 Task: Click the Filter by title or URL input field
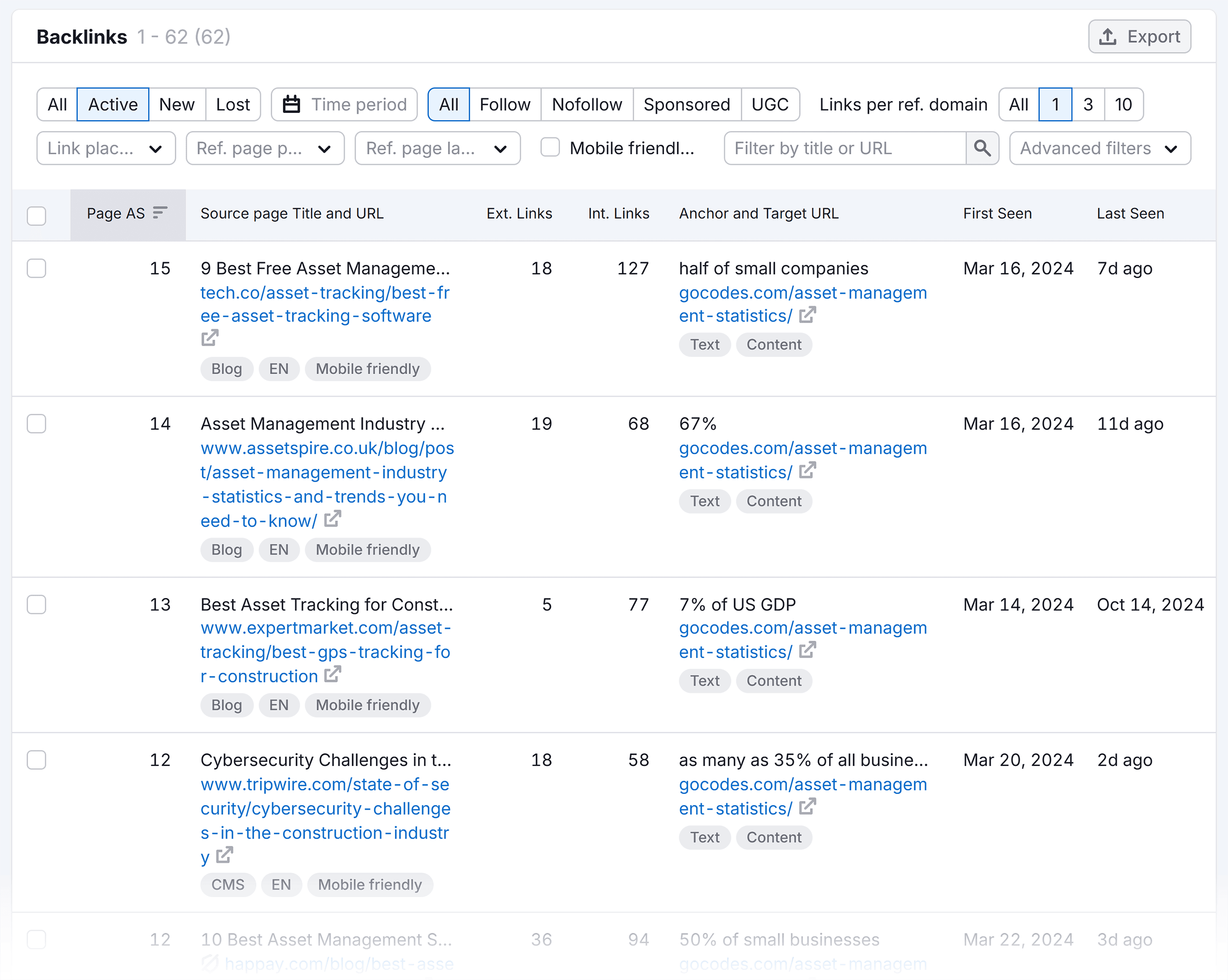pyautogui.click(x=845, y=149)
